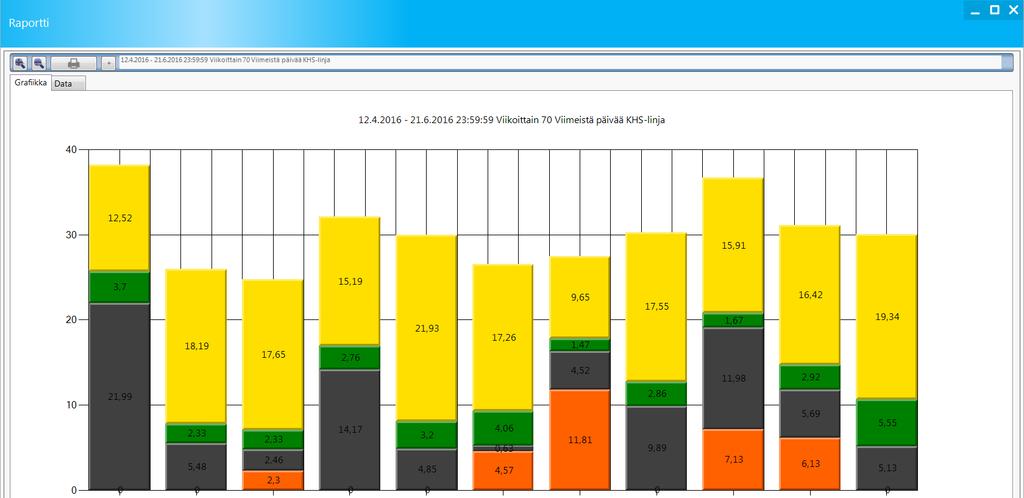Select the green 3,7 bar segment

(120, 287)
